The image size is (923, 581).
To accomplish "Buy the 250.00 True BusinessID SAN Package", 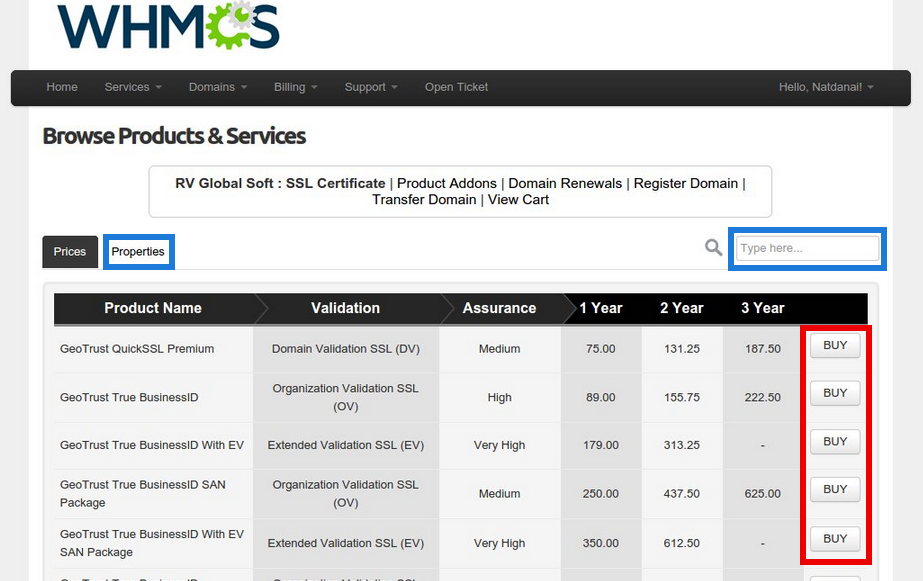I will point(835,489).
